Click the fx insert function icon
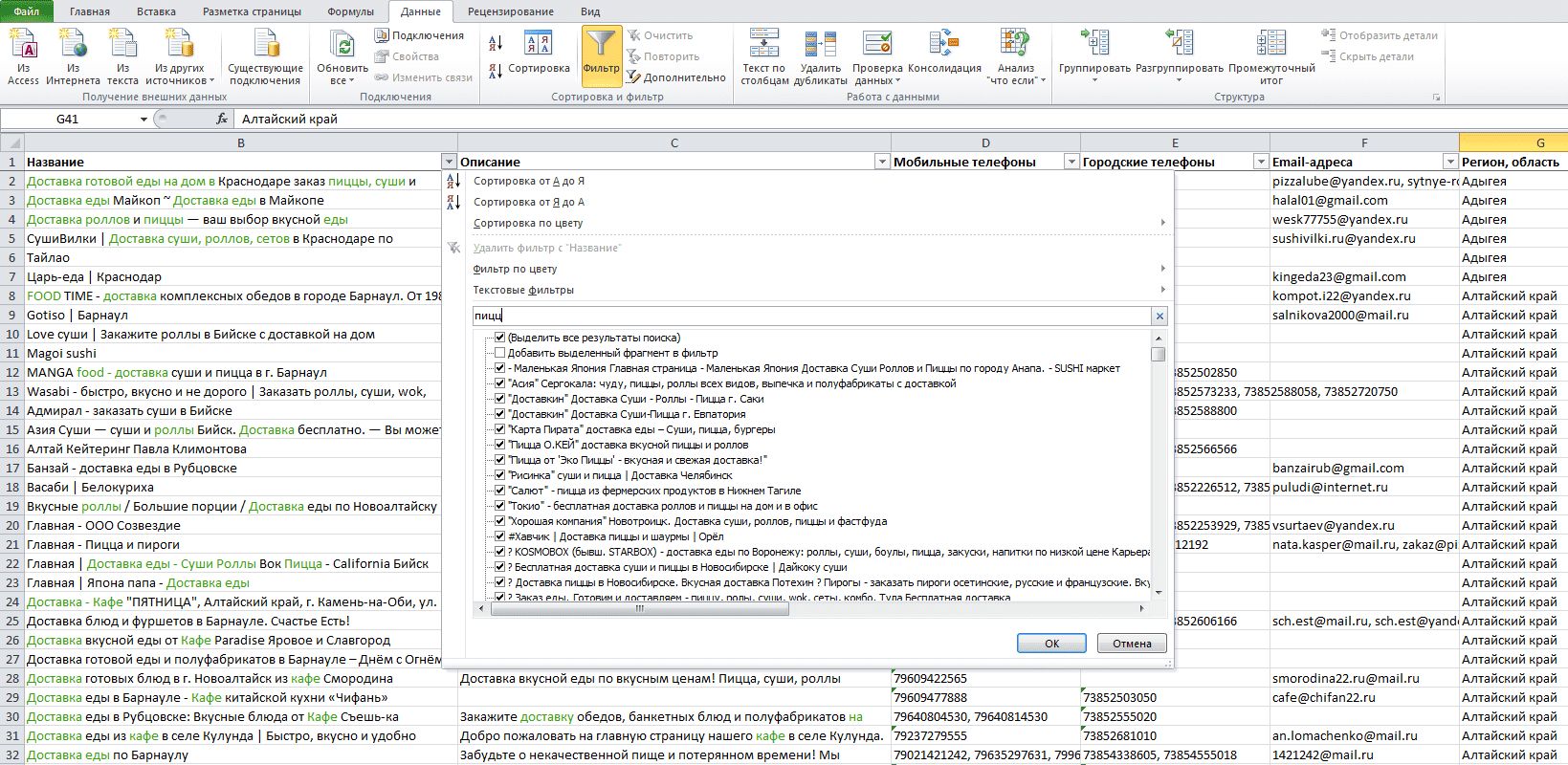1568x765 pixels. (222, 119)
